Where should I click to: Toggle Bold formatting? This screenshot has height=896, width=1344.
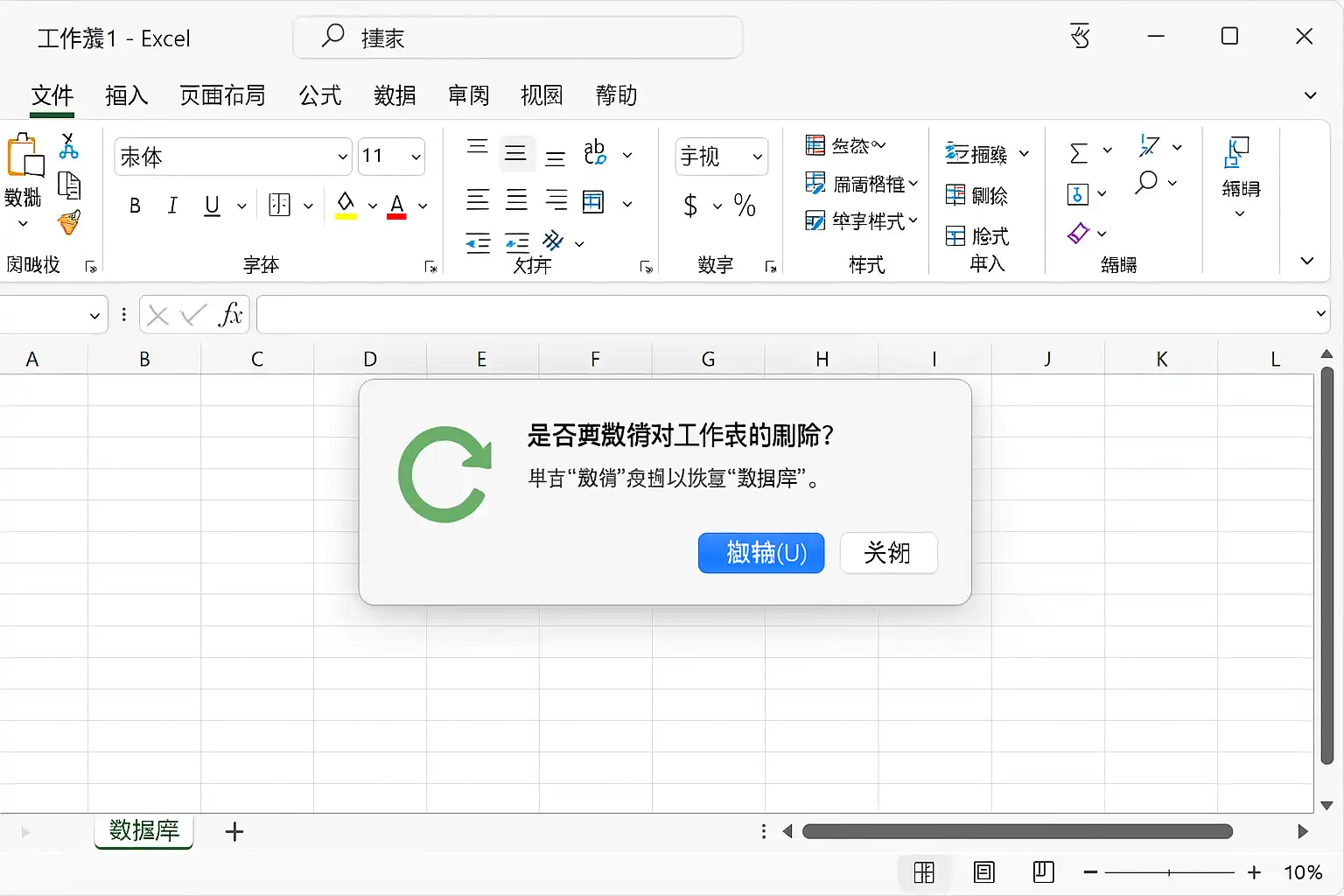click(135, 206)
